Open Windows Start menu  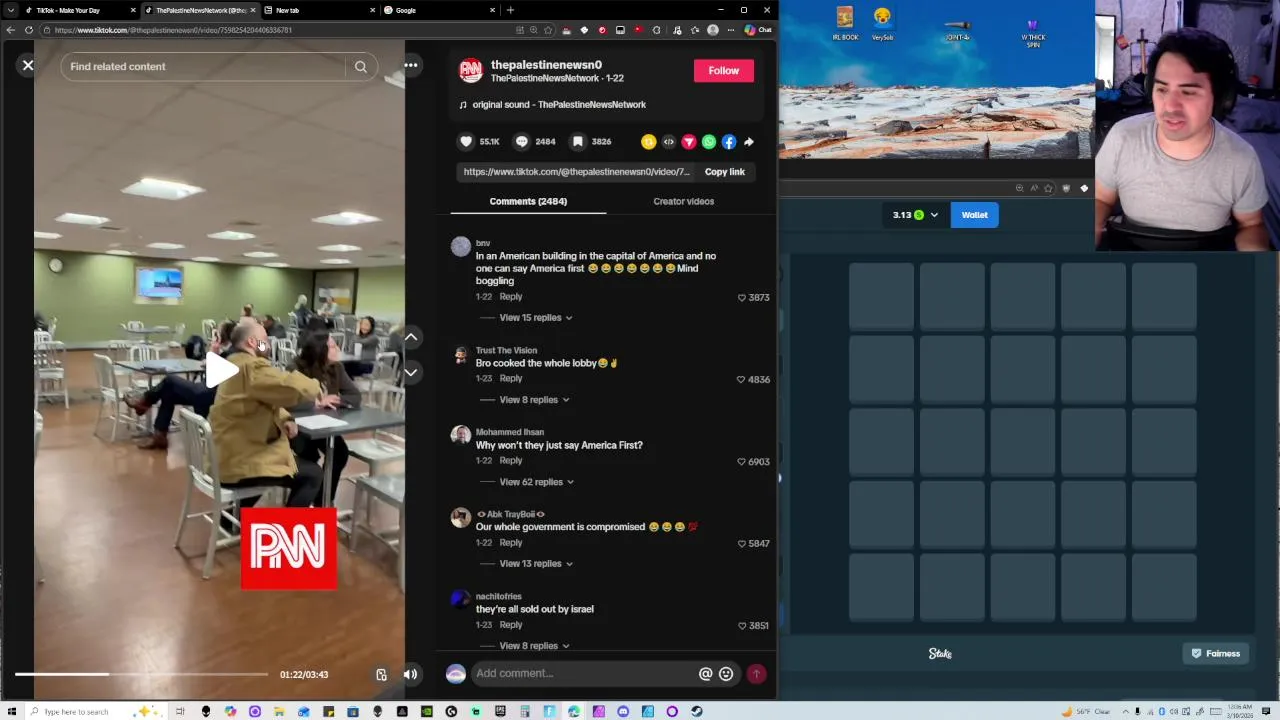[12, 711]
